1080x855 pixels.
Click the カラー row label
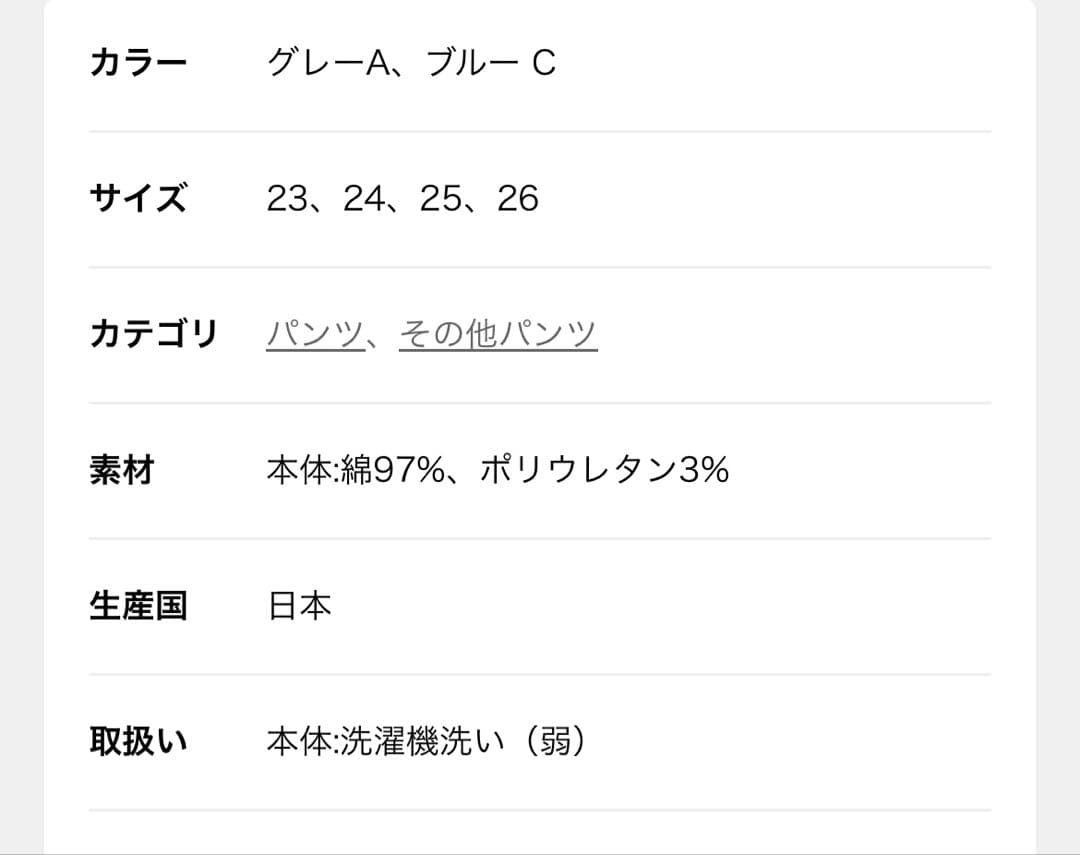(138, 64)
